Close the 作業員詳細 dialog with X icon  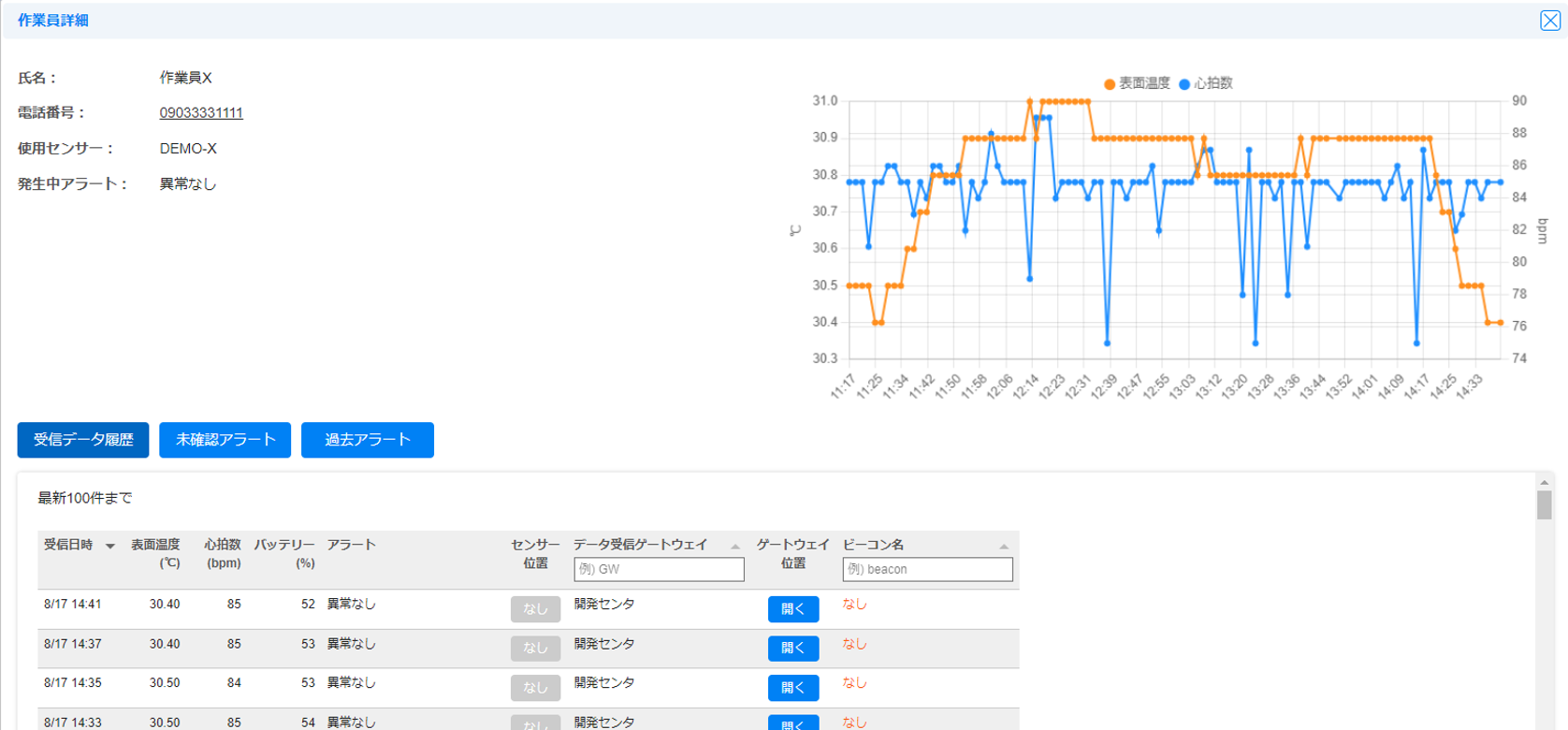[x=1550, y=21]
